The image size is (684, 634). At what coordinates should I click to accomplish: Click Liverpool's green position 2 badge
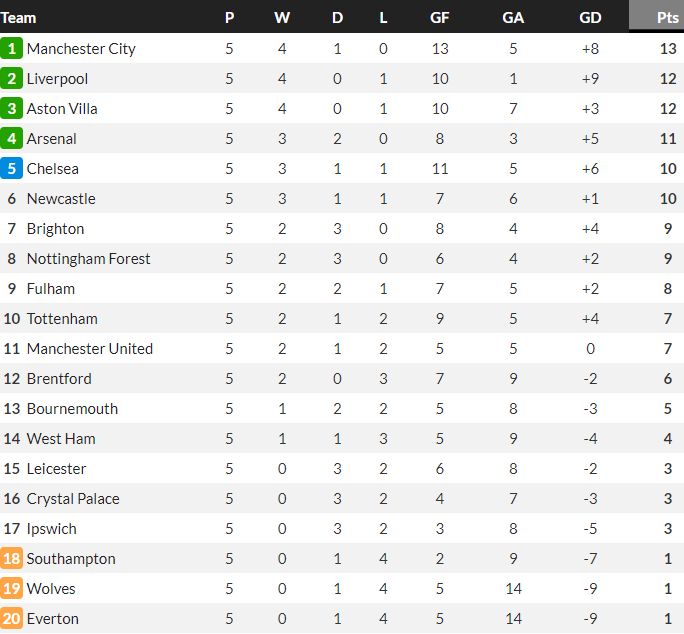coord(12,78)
